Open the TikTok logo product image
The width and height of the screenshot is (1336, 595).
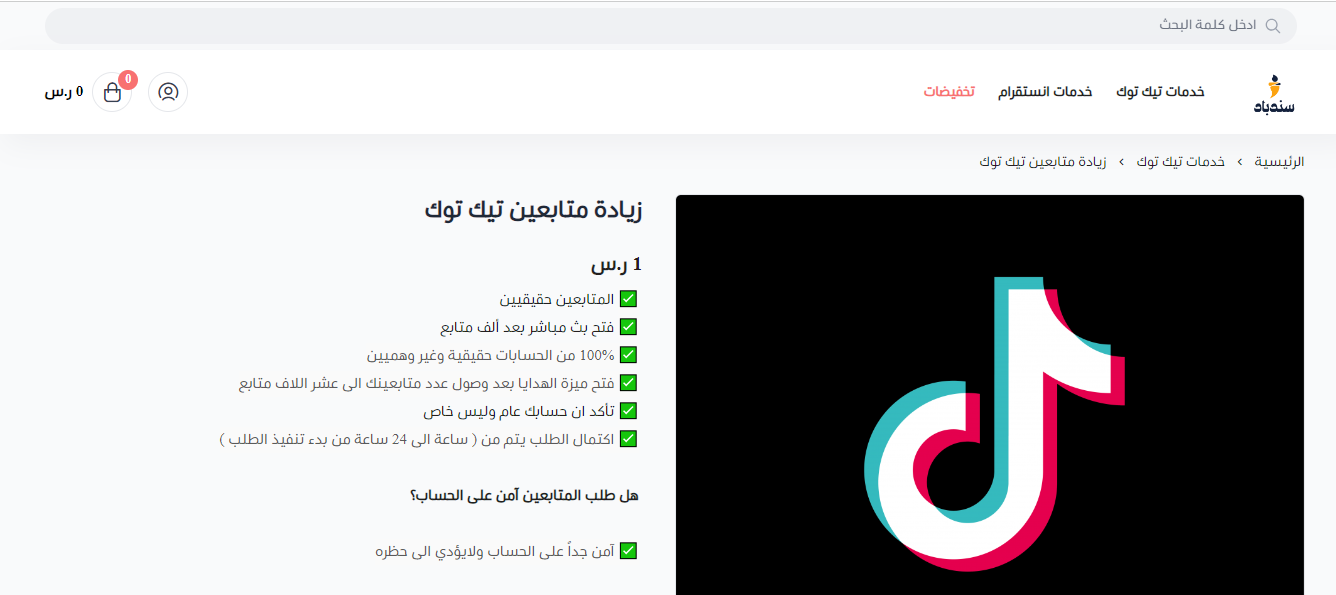tap(990, 395)
